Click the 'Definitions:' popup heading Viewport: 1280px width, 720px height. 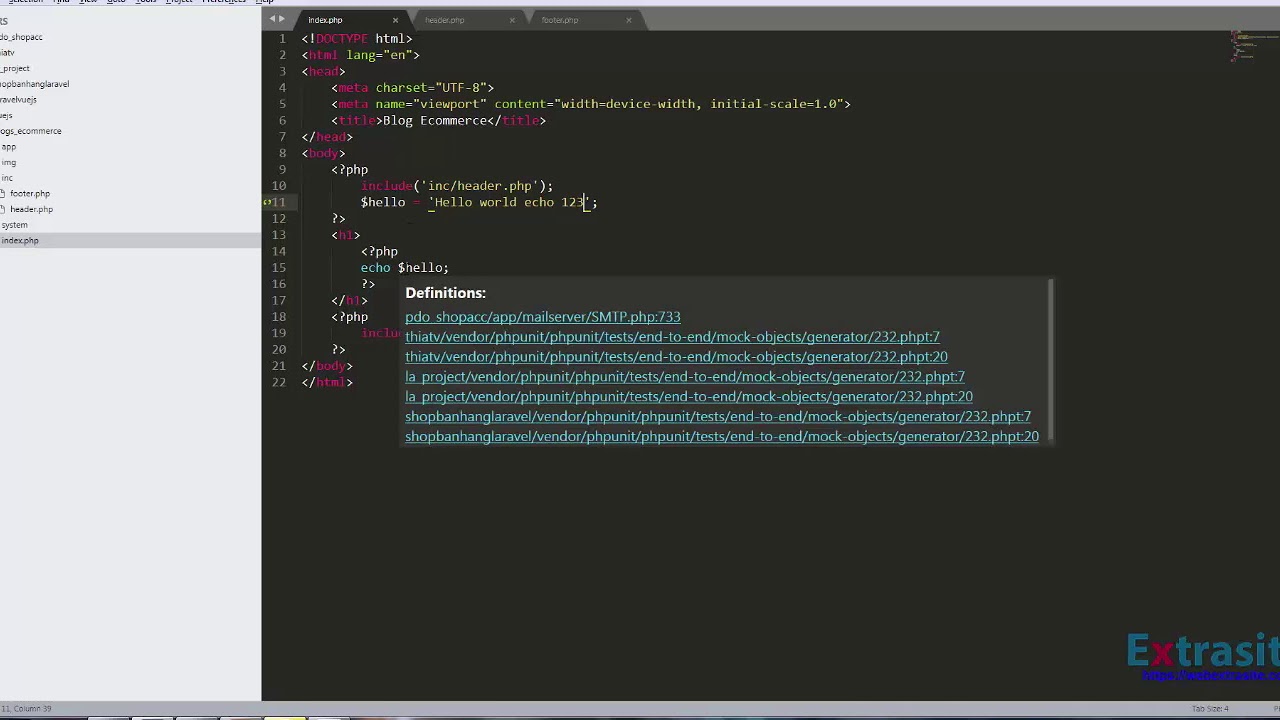[445, 293]
